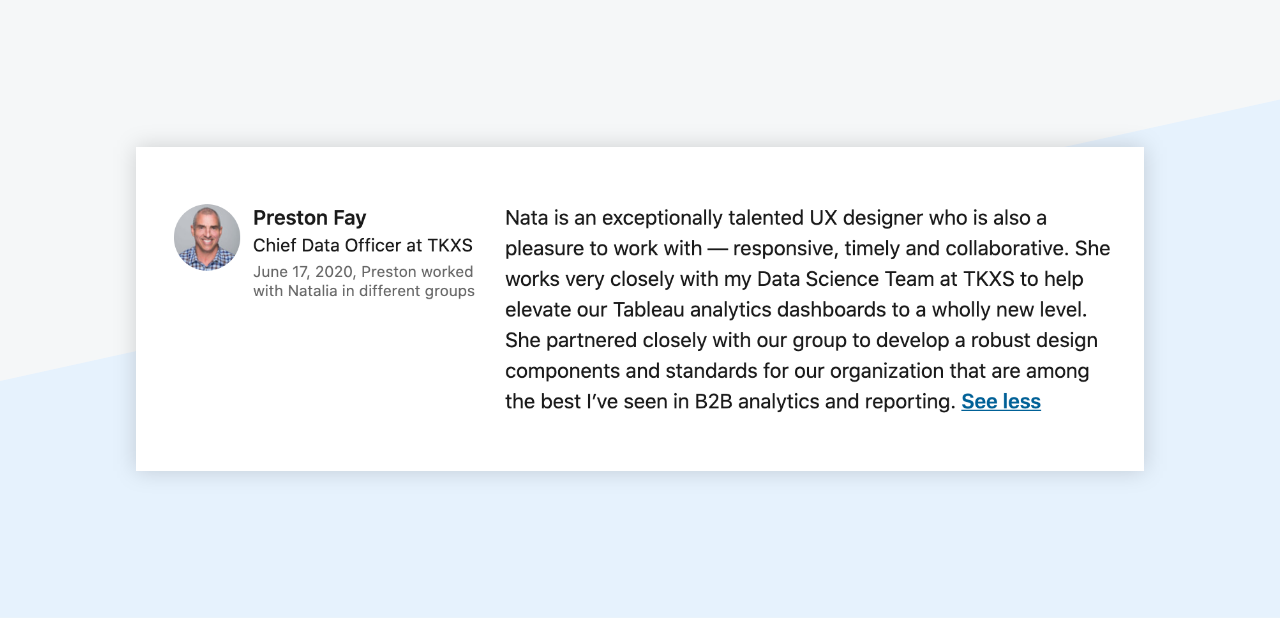Click Preston Fay's profile photo

click(207, 237)
